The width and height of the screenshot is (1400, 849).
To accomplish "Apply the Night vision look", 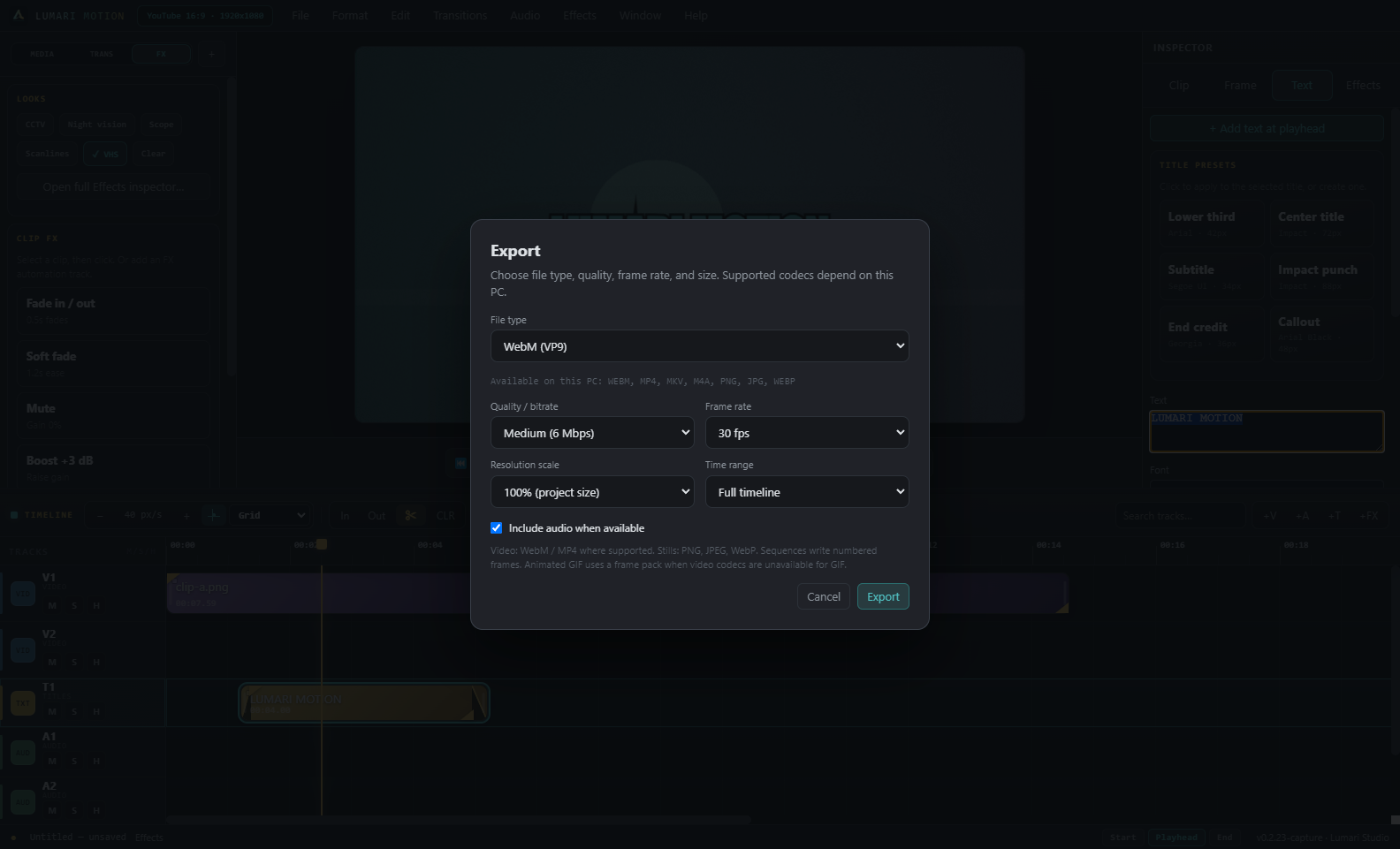I will 97,125.
